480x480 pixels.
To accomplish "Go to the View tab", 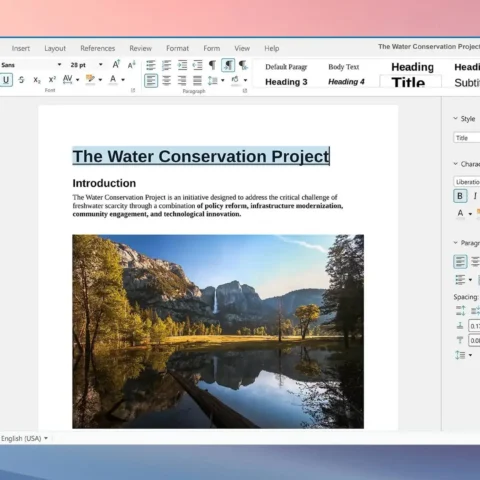I will coord(242,48).
